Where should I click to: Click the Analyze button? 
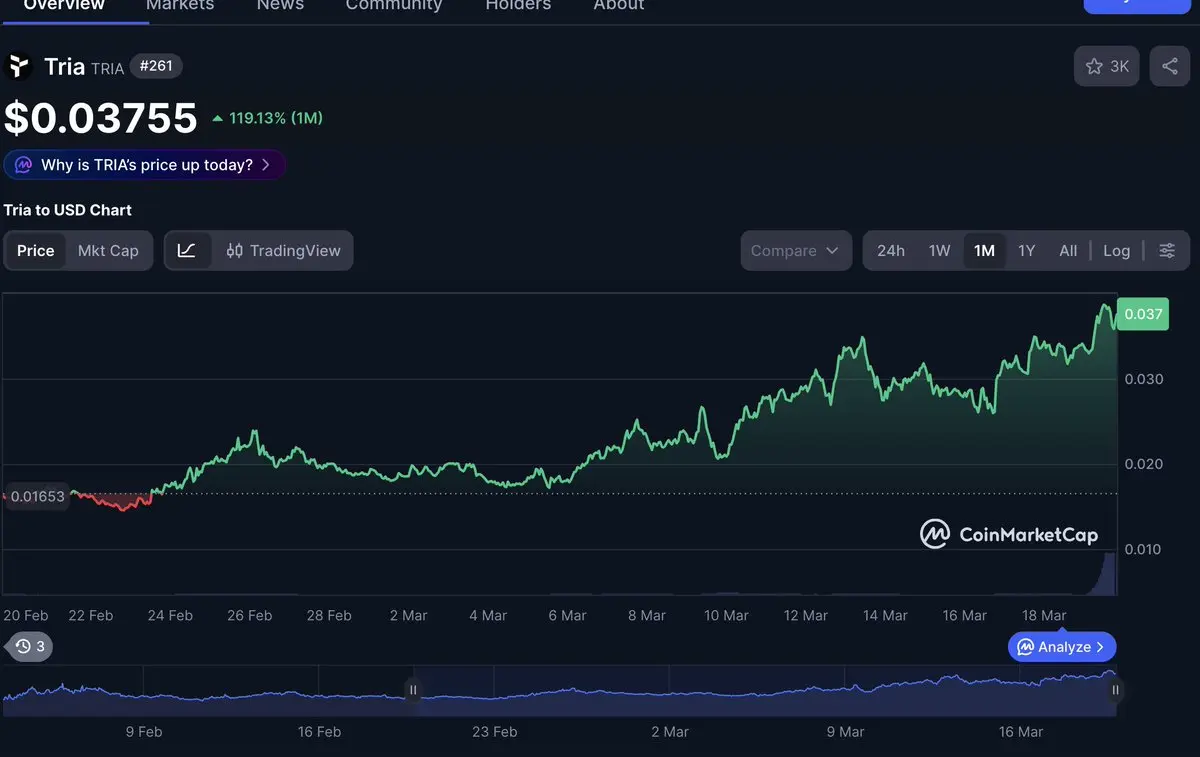(1061, 647)
